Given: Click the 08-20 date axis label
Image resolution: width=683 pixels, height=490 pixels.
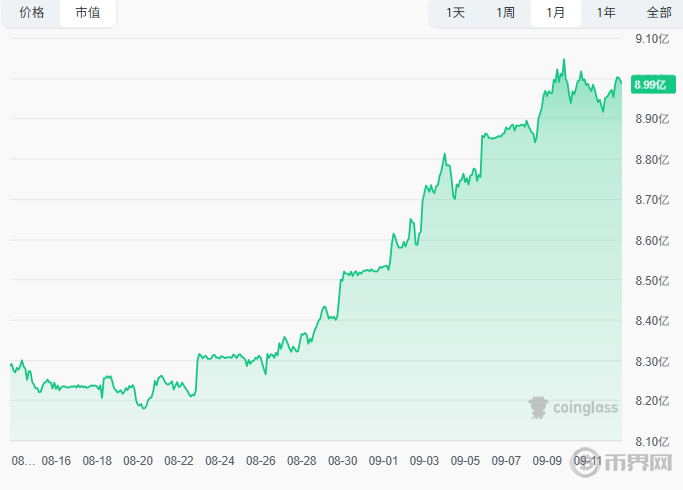Looking at the screenshot, I should 138,461.
